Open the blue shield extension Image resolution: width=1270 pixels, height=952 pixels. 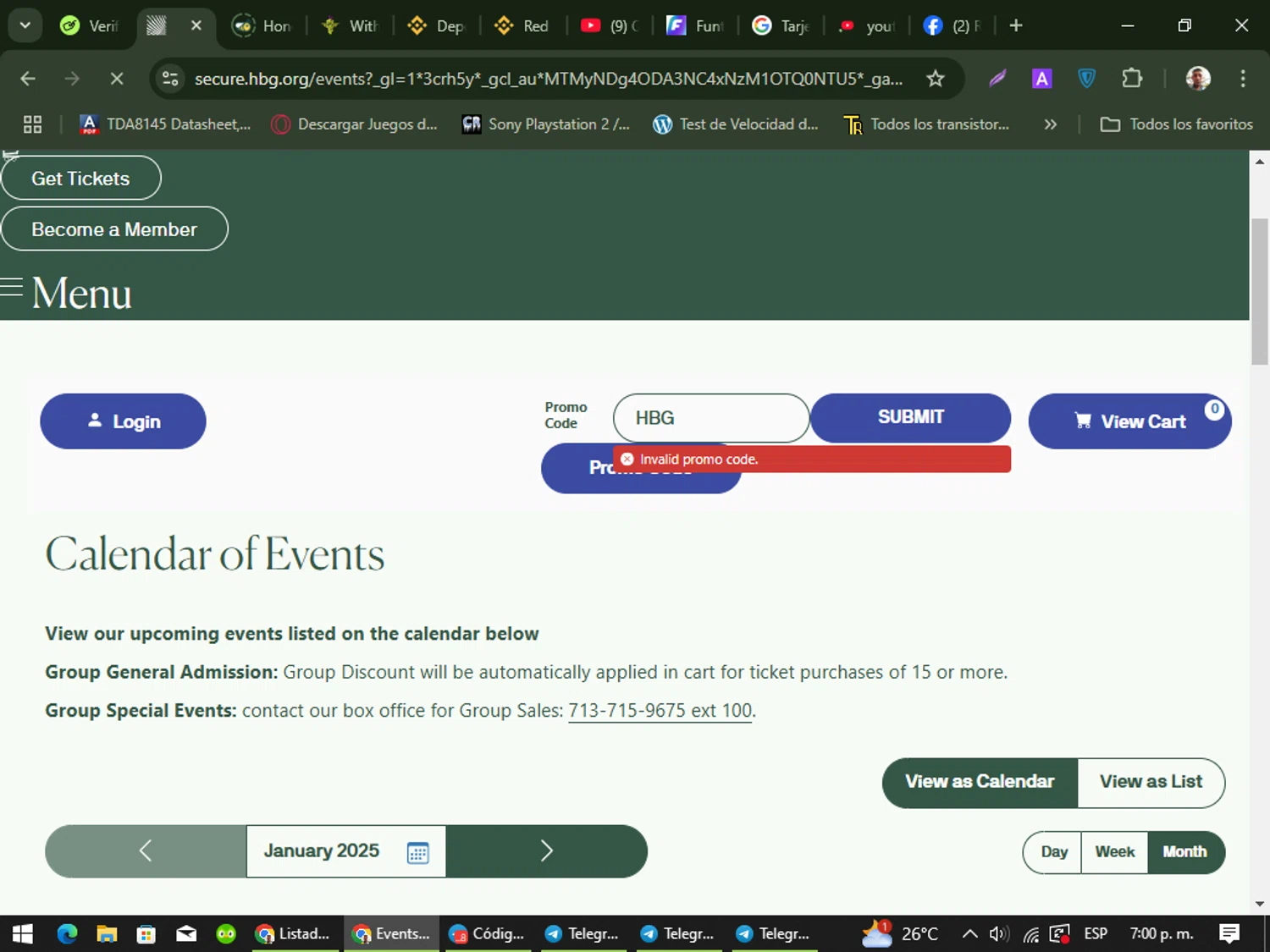pos(1086,79)
